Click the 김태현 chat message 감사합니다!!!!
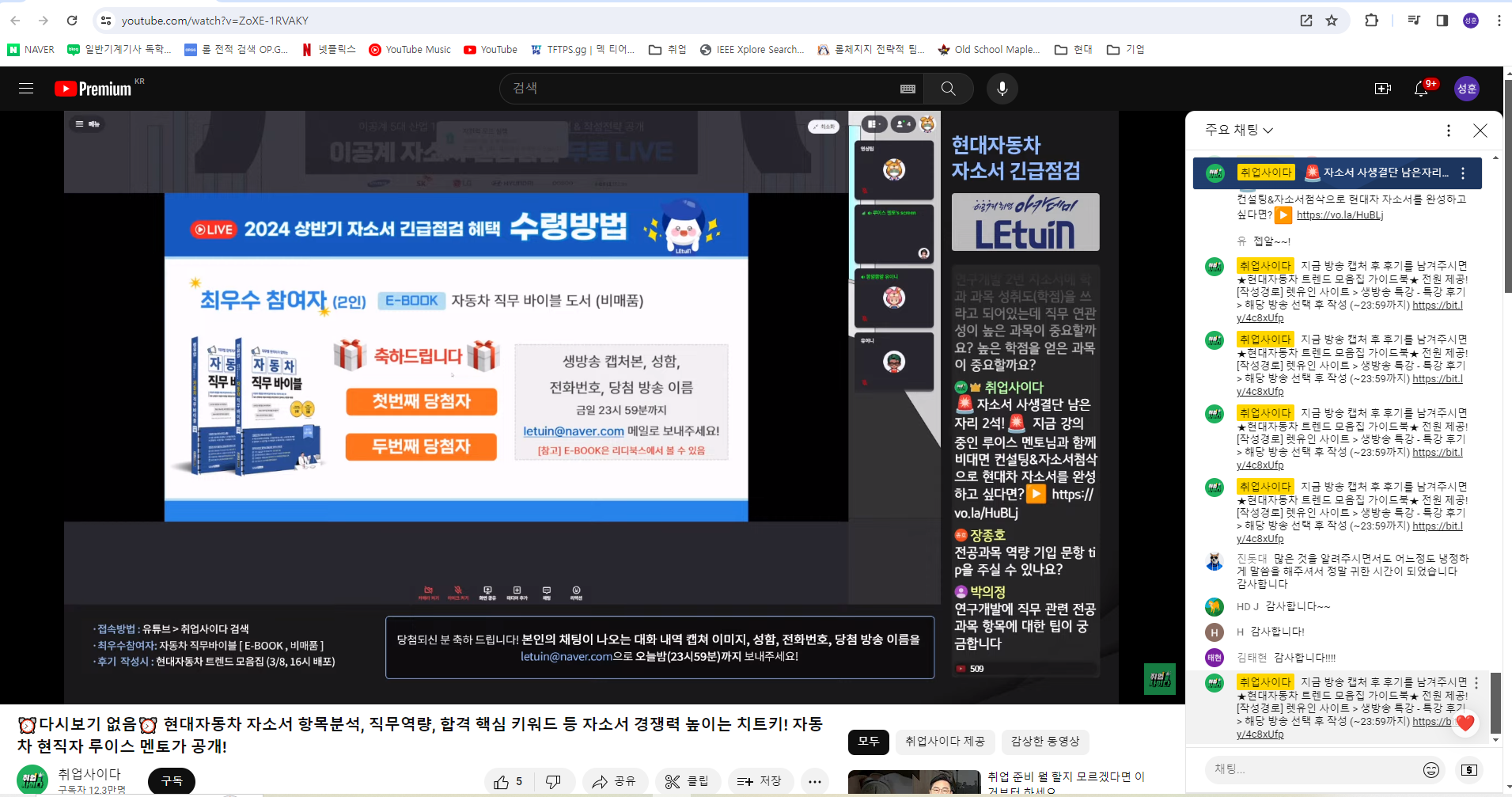 pos(1304,658)
